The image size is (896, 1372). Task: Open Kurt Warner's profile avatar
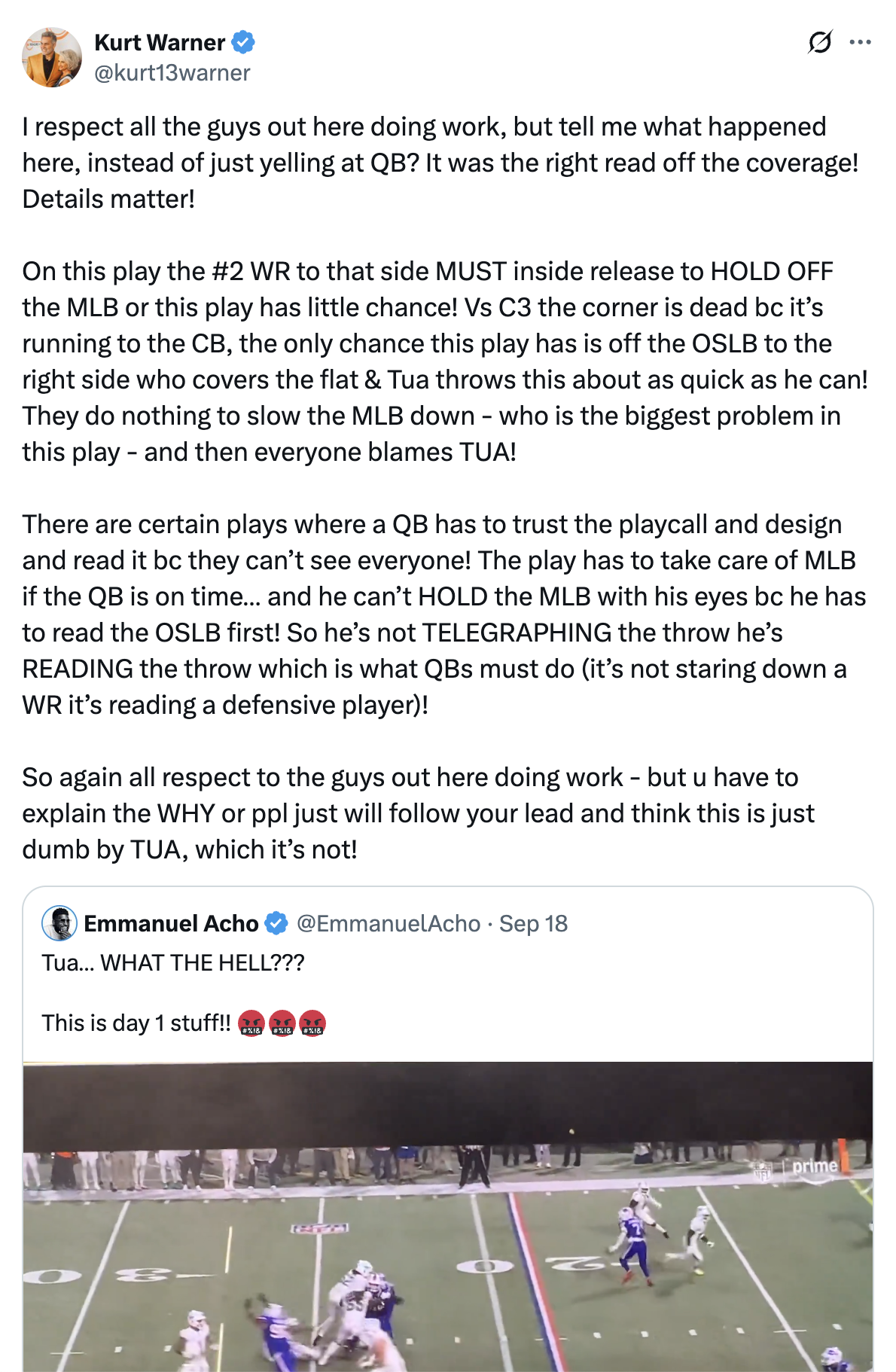(52, 57)
